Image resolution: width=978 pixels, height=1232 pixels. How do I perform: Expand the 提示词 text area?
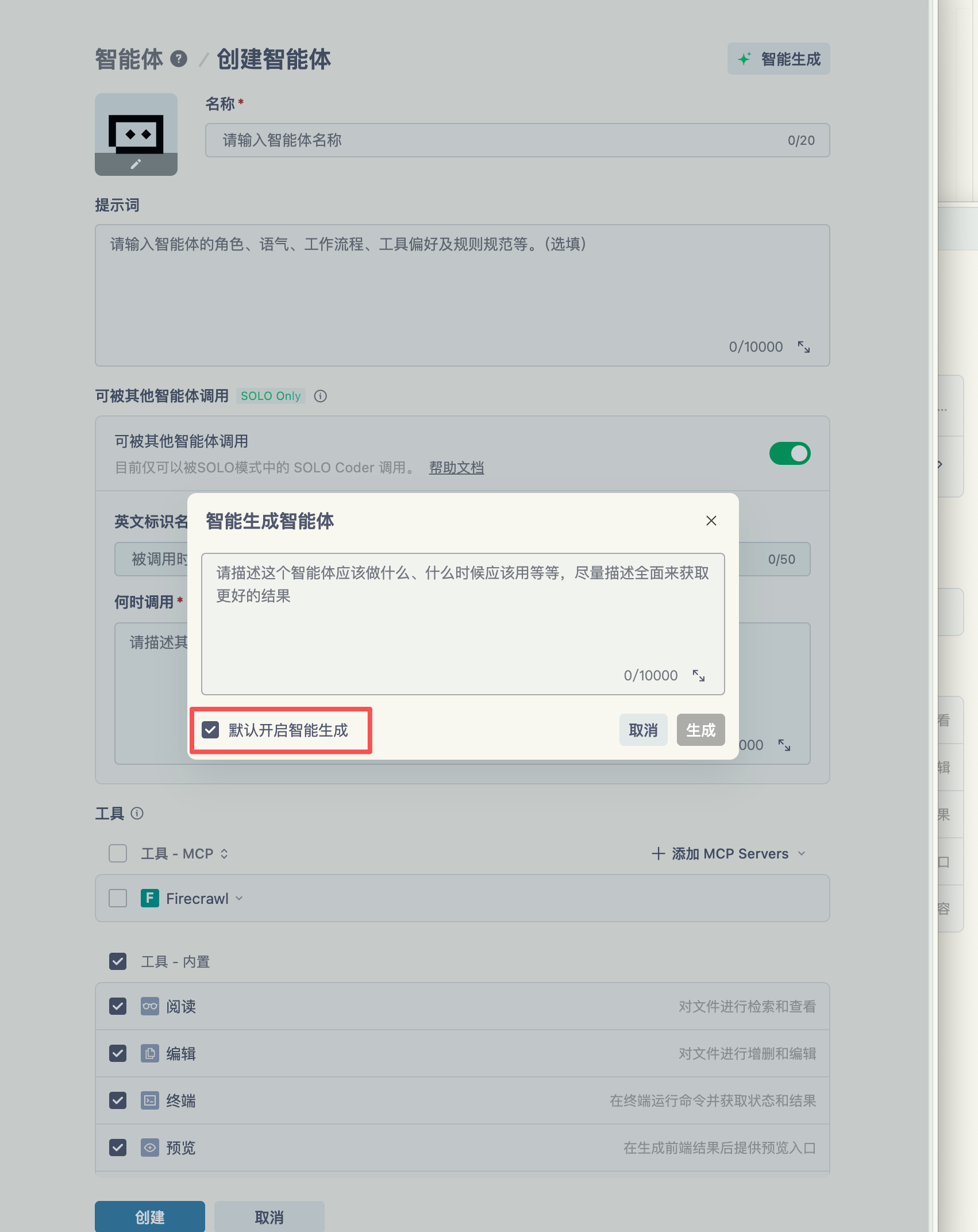pos(803,347)
